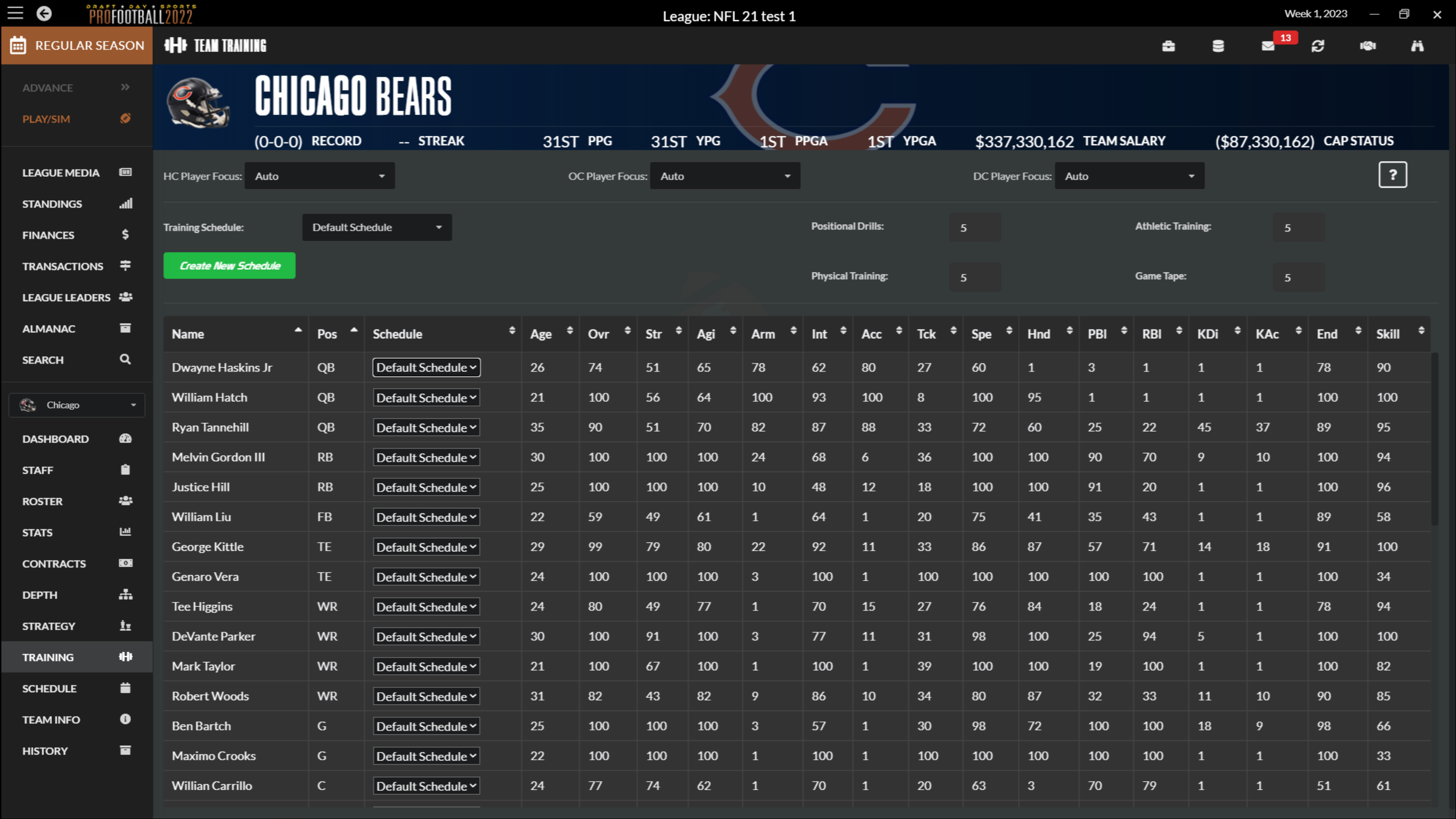Click the back arrow icon in title bar
The width and height of the screenshot is (1456, 819).
coord(44,14)
